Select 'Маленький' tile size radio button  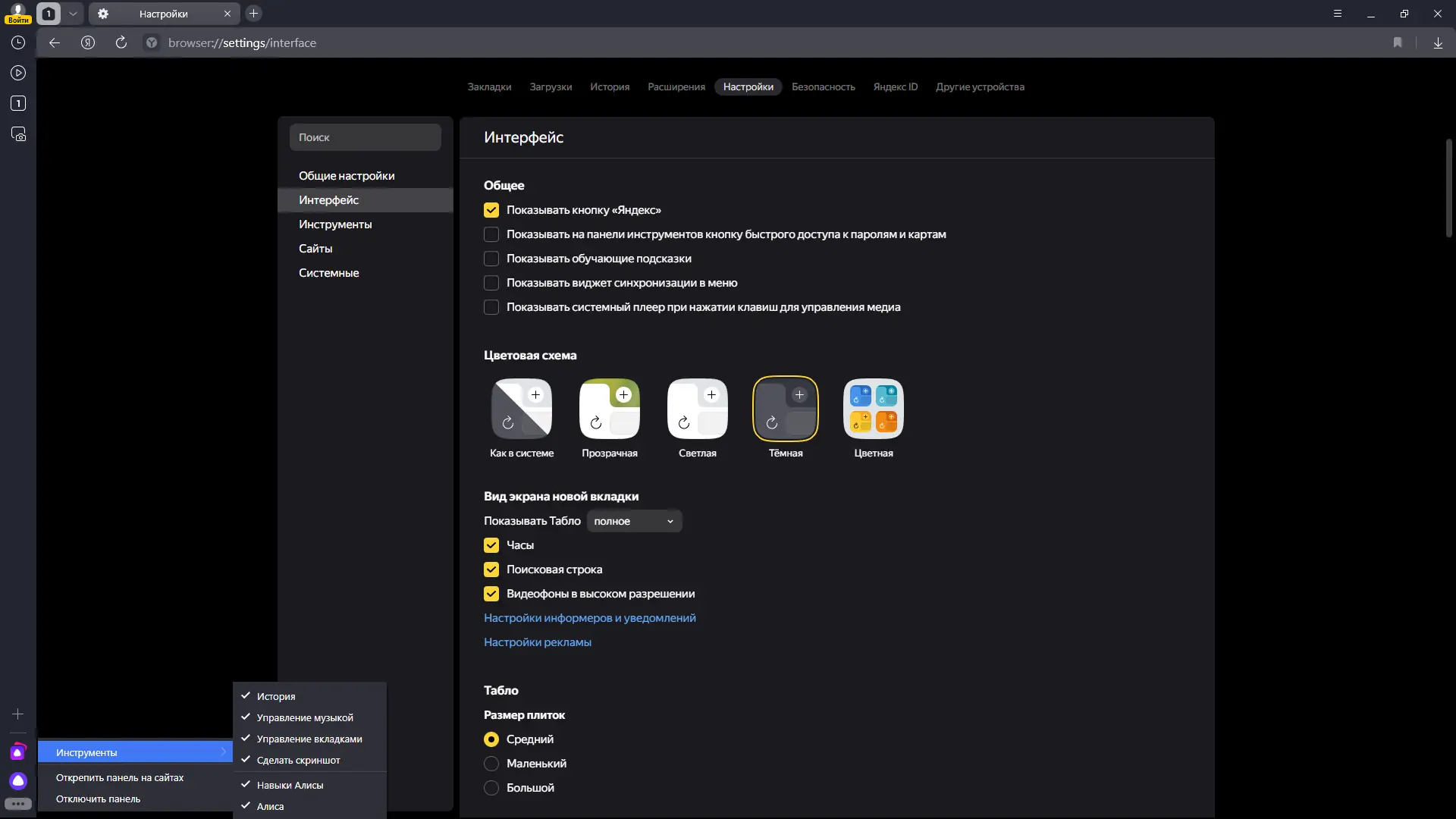pyautogui.click(x=491, y=764)
